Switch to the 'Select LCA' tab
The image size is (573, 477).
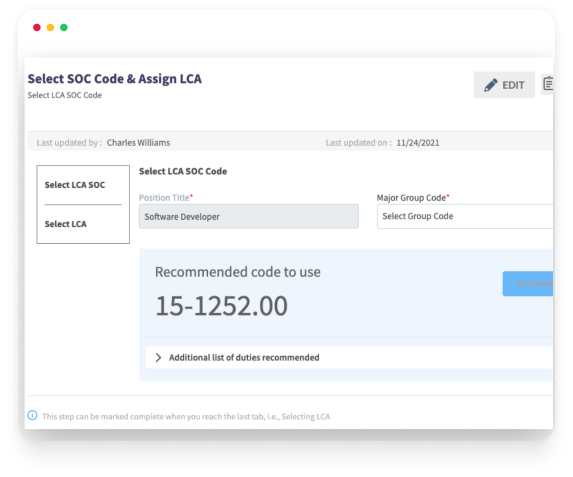tap(66, 224)
